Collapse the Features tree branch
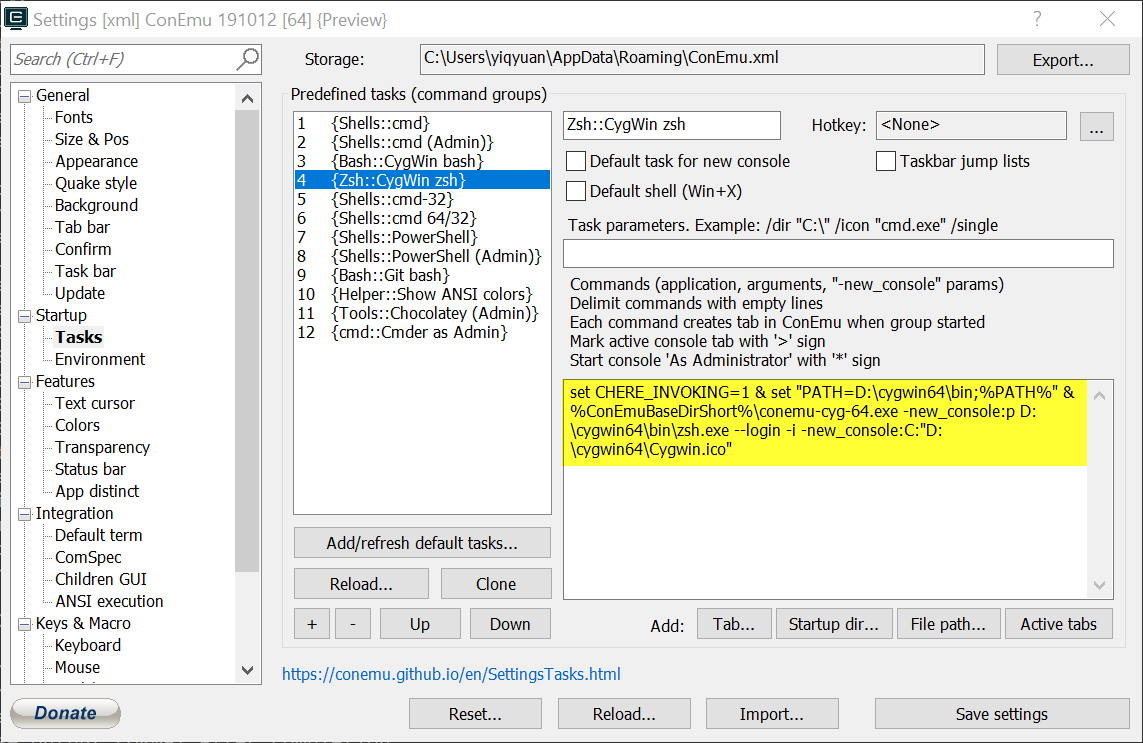 [x=22, y=381]
